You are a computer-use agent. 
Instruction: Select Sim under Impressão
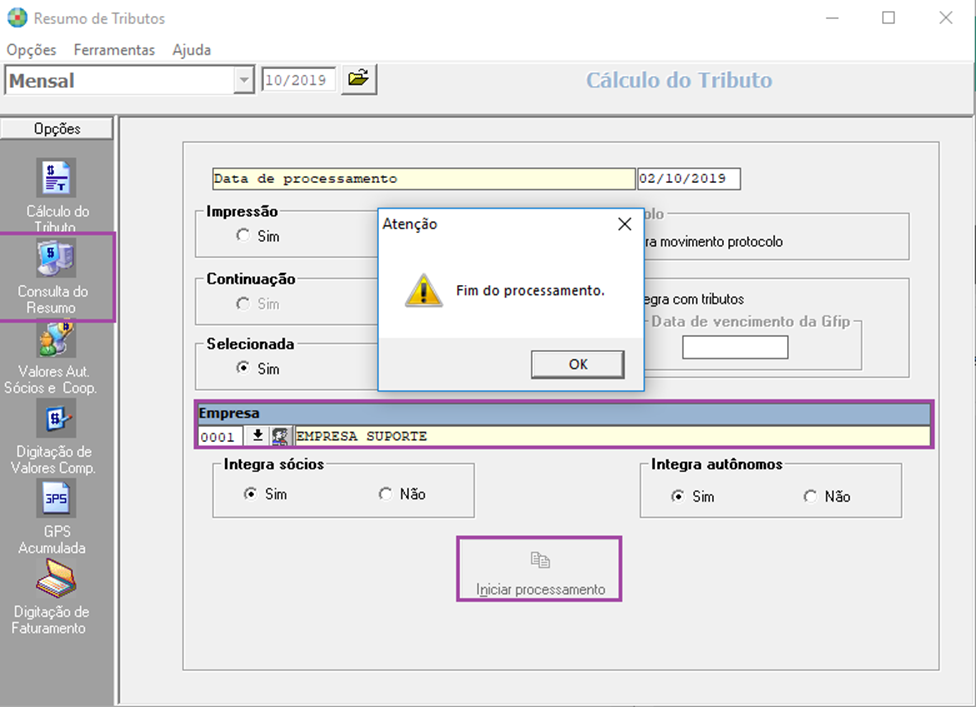(243, 235)
